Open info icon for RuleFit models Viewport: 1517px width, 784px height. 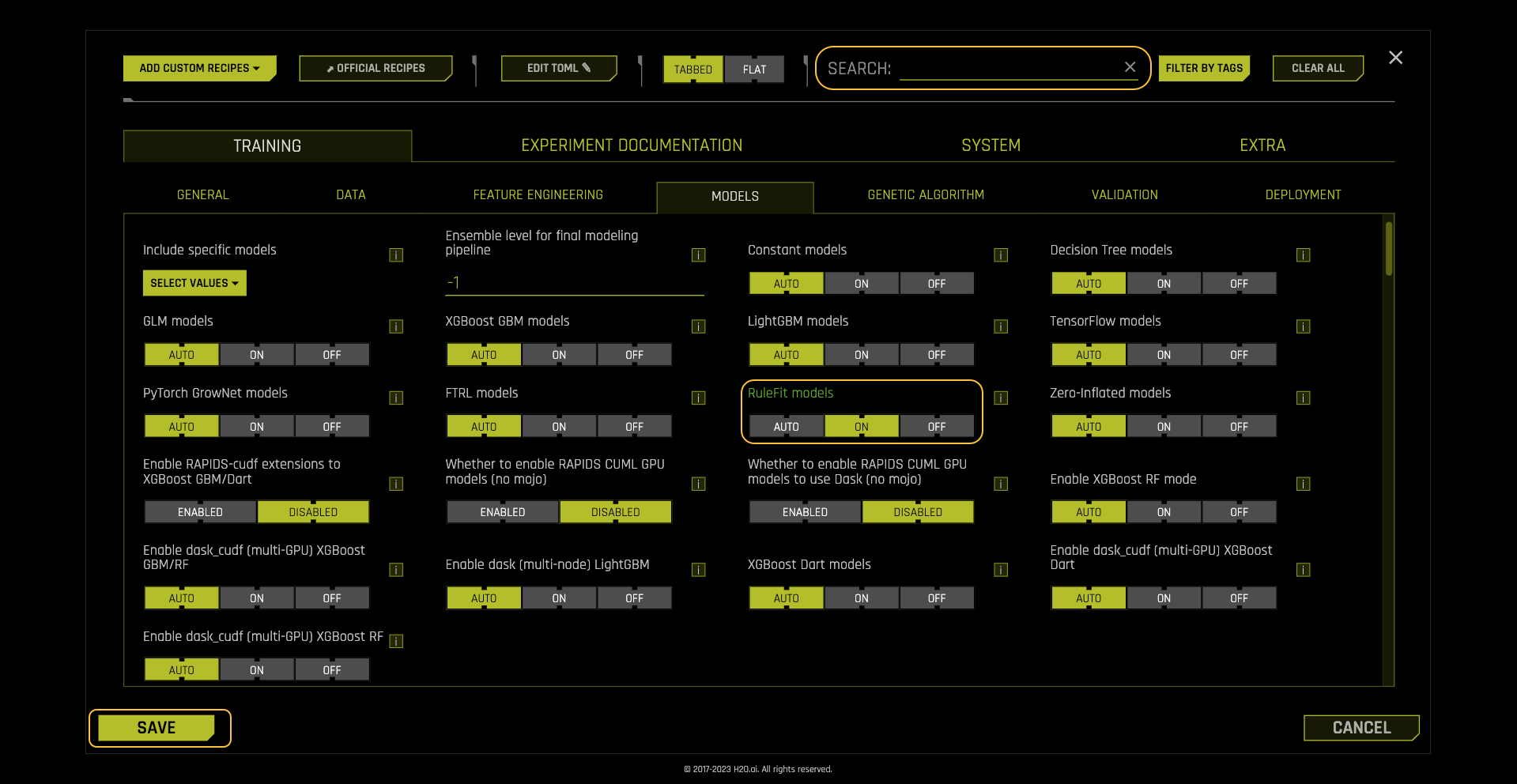(x=1001, y=398)
